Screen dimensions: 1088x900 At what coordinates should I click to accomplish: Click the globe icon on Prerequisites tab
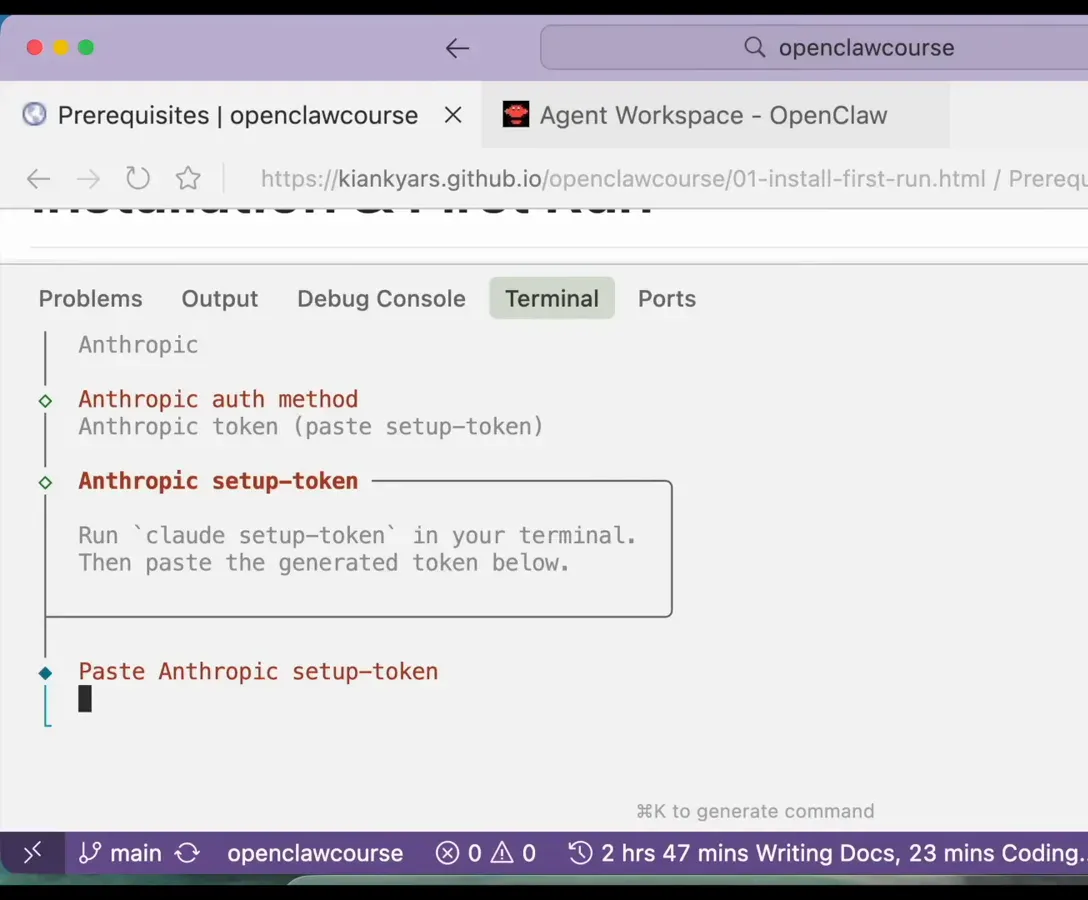coord(34,114)
